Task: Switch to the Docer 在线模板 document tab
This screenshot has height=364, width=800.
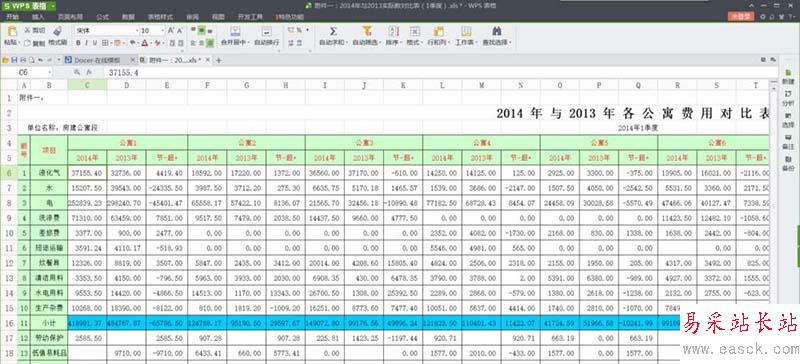Action: [x=97, y=60]
